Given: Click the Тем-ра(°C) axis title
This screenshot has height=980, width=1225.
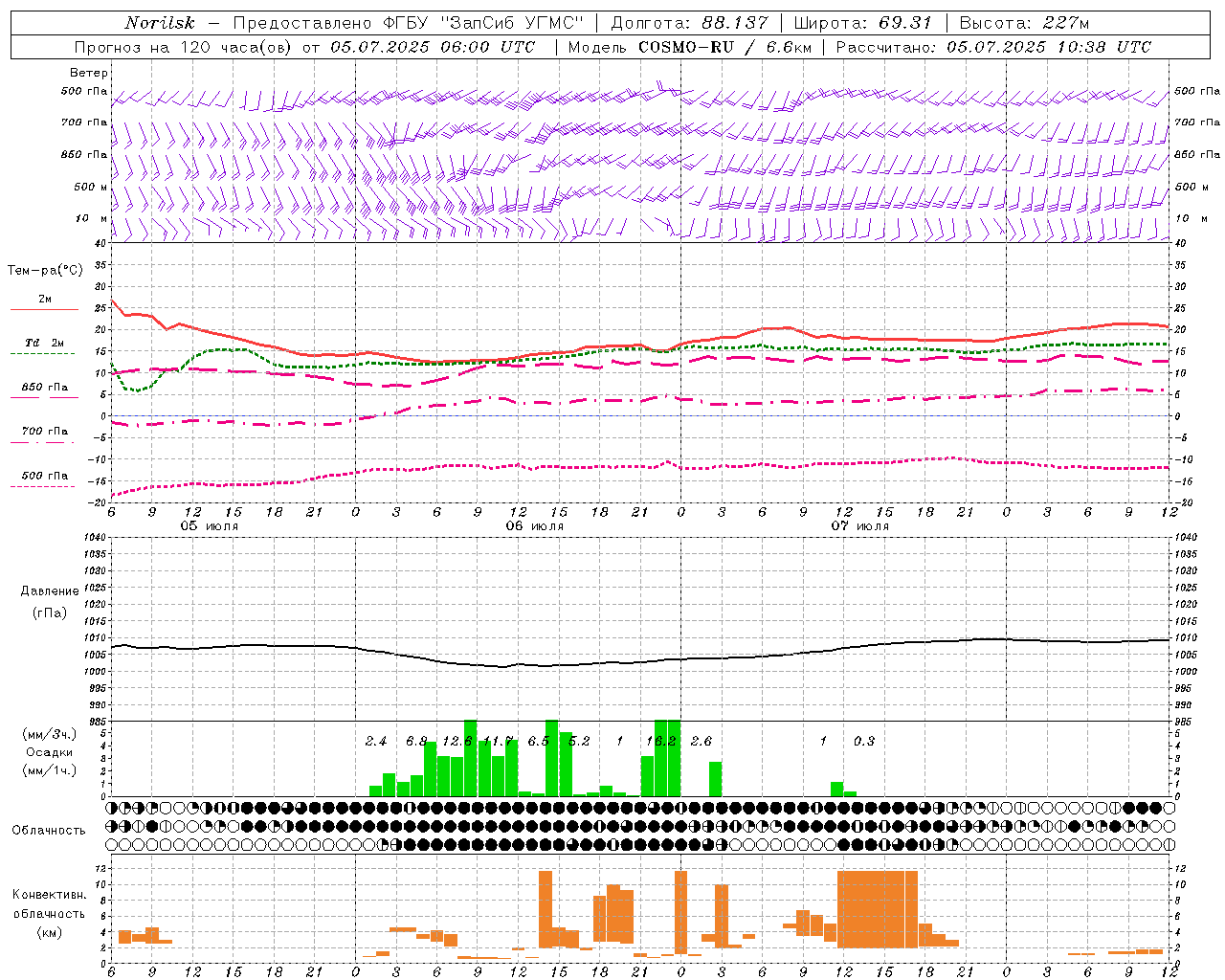Looking at the screenshot, I should click(x=45, y=271).
